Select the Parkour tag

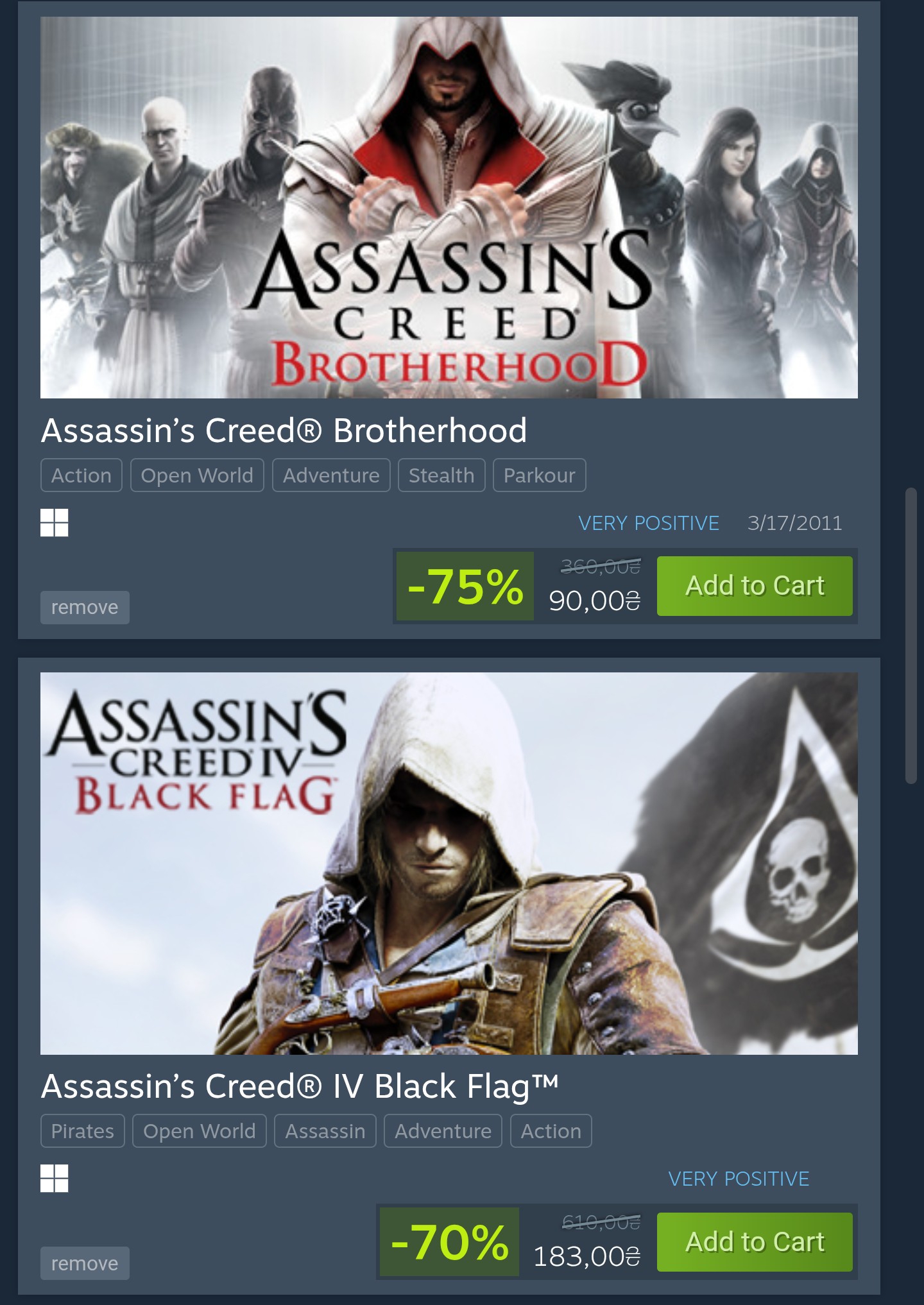tap(539, 475)
